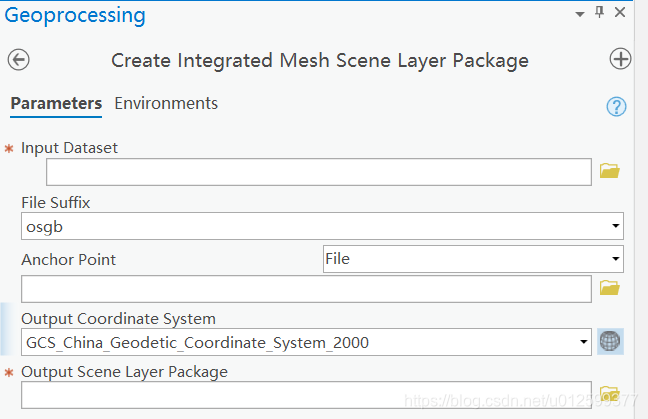Image resolution: width=648 pixels, height=419 pixels.
Task: Switch to the Environments tab
Action: [x=166, y=103]
